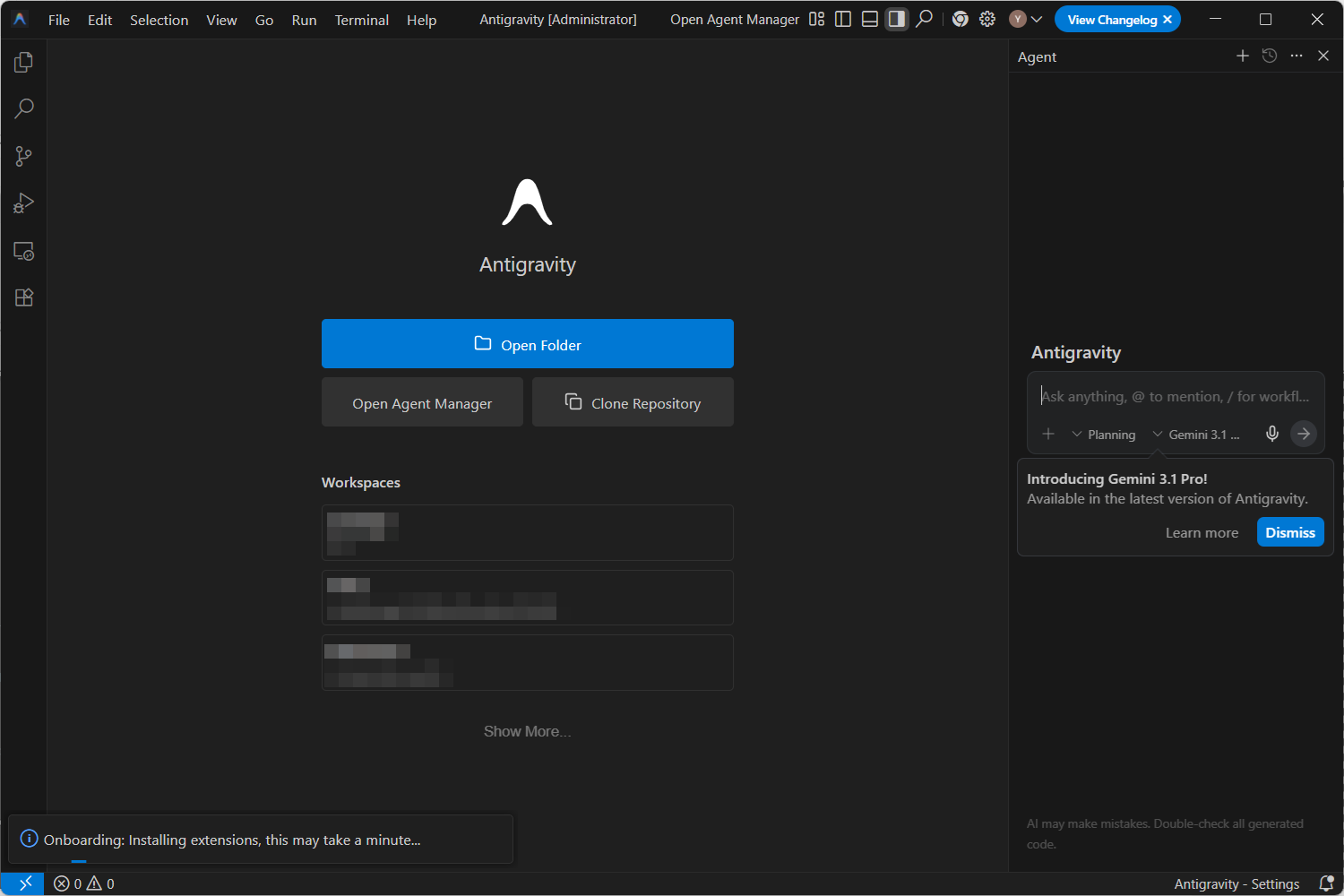Open the Extensions view
This screenshot has height=896, width=1344.
[24, 297]
